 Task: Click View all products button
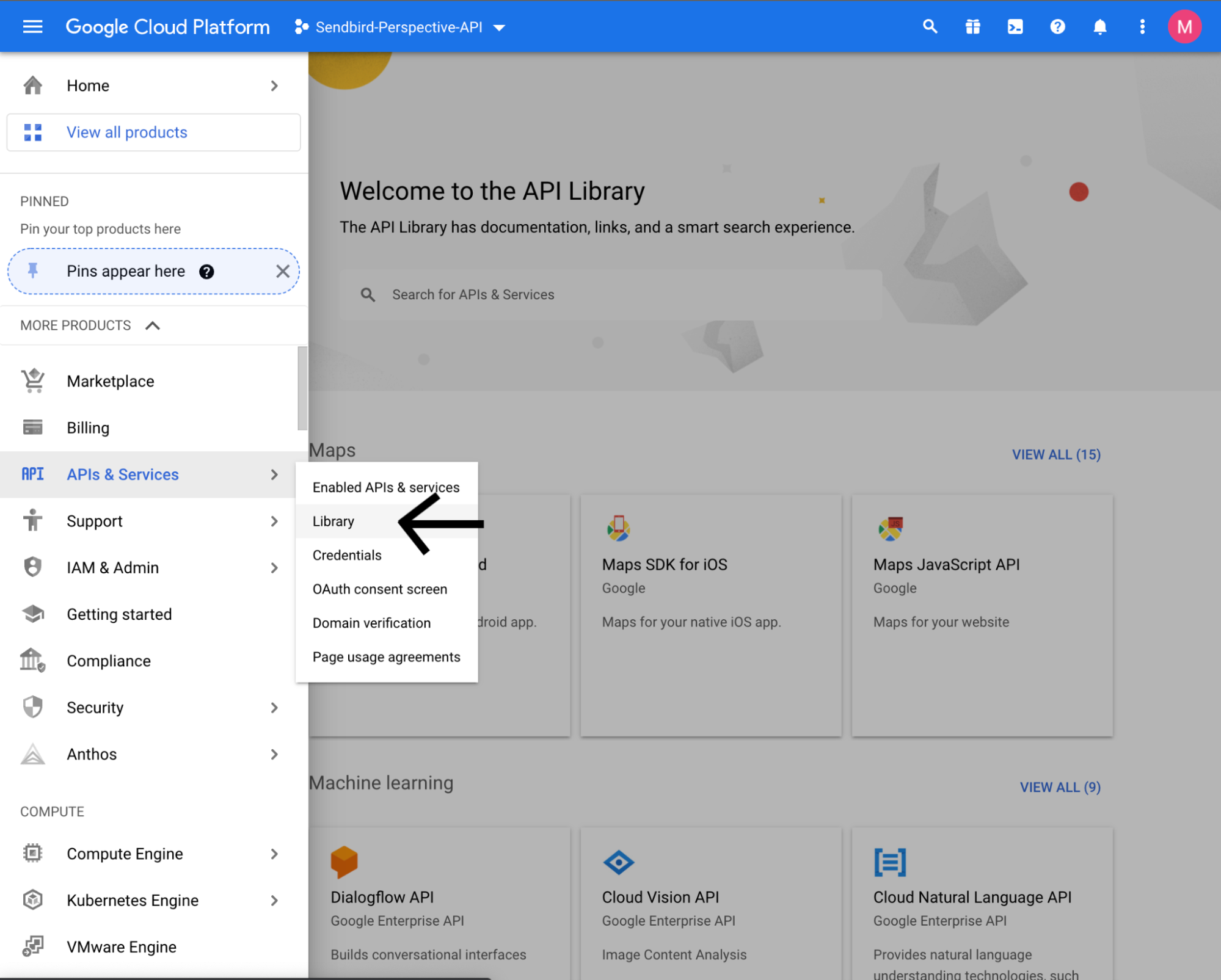(153, 132)
